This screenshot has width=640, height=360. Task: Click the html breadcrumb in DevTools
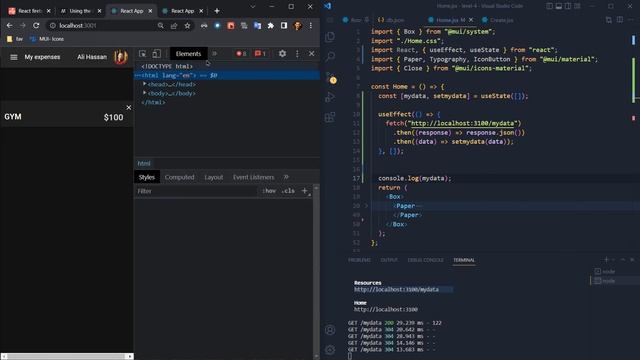tap(144, 163)
